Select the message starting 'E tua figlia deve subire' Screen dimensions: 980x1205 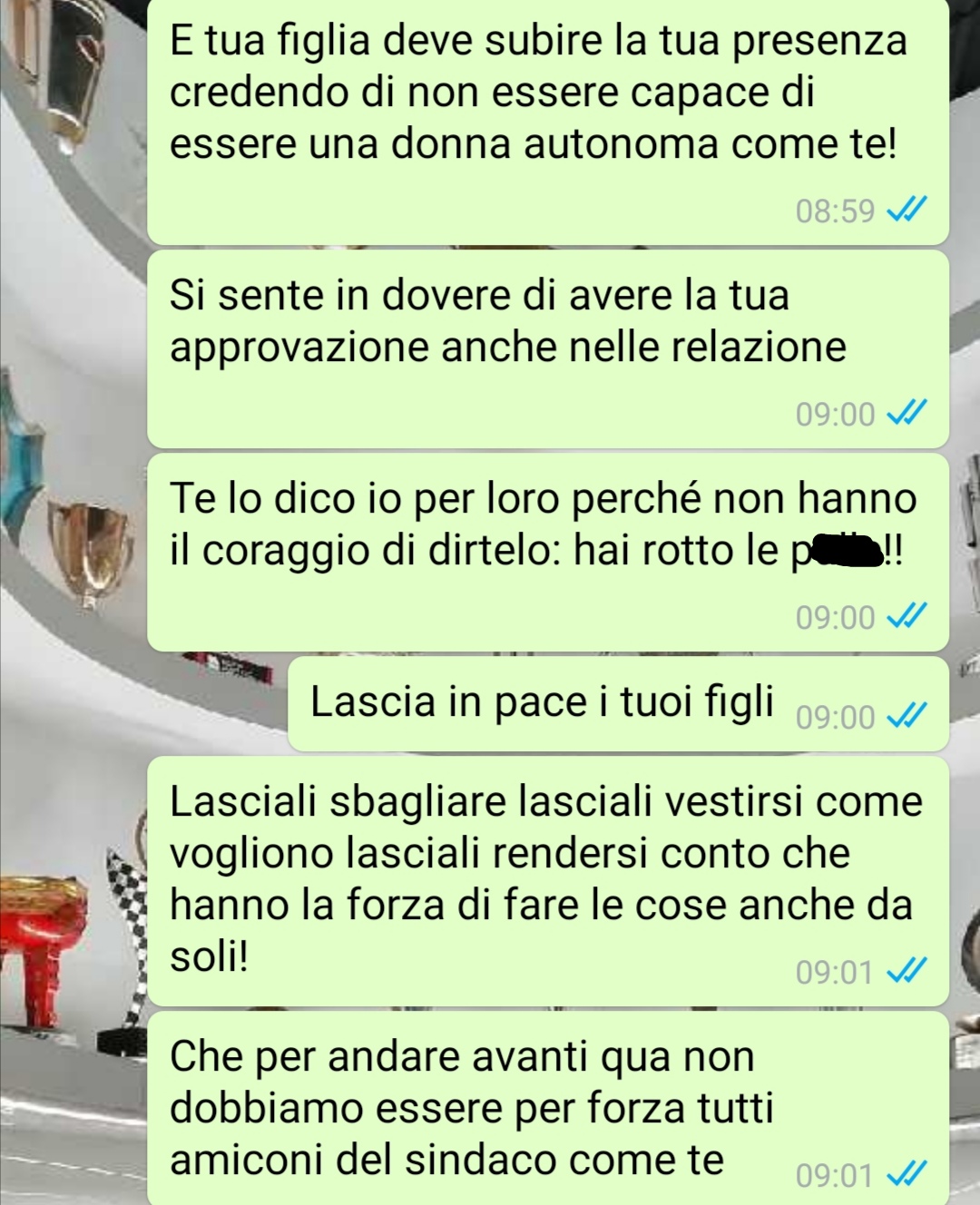(x=548, y=119)
